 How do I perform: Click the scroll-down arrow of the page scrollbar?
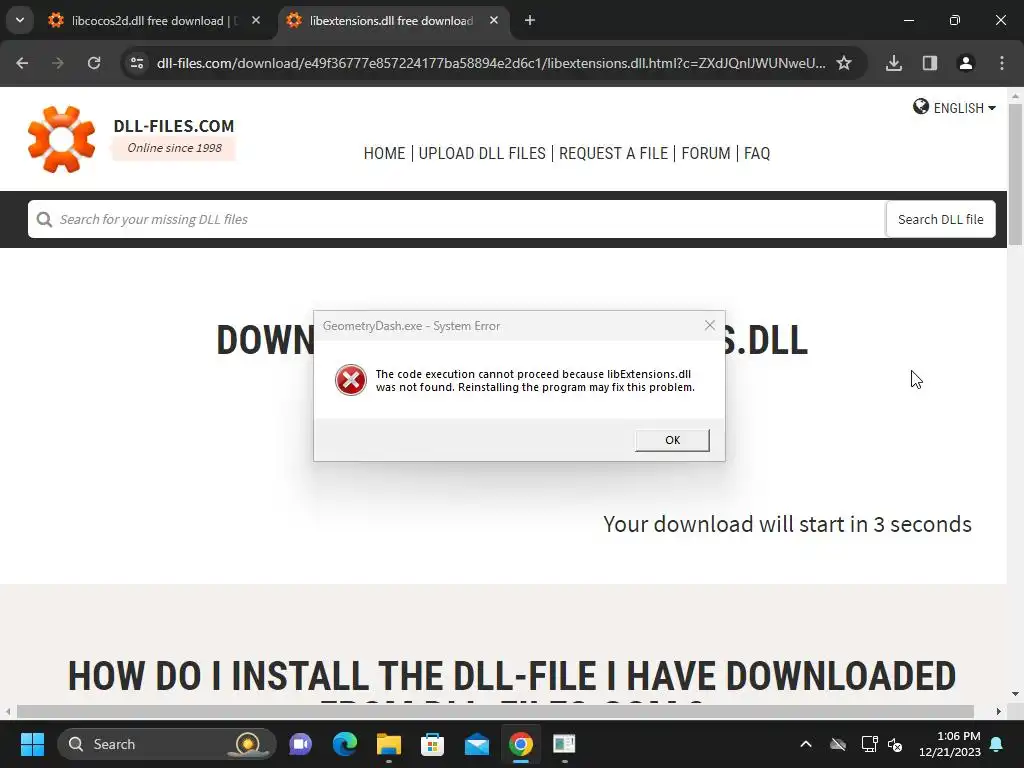click(1015, 694)
